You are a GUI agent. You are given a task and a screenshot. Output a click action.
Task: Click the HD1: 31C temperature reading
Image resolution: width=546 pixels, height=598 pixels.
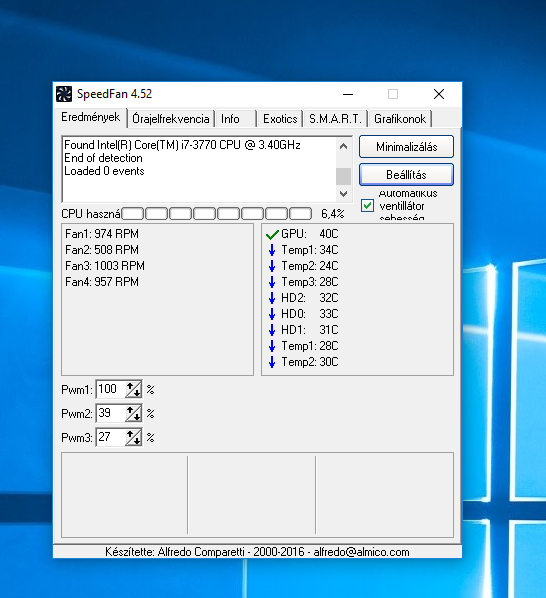click(x=310, y=330)
